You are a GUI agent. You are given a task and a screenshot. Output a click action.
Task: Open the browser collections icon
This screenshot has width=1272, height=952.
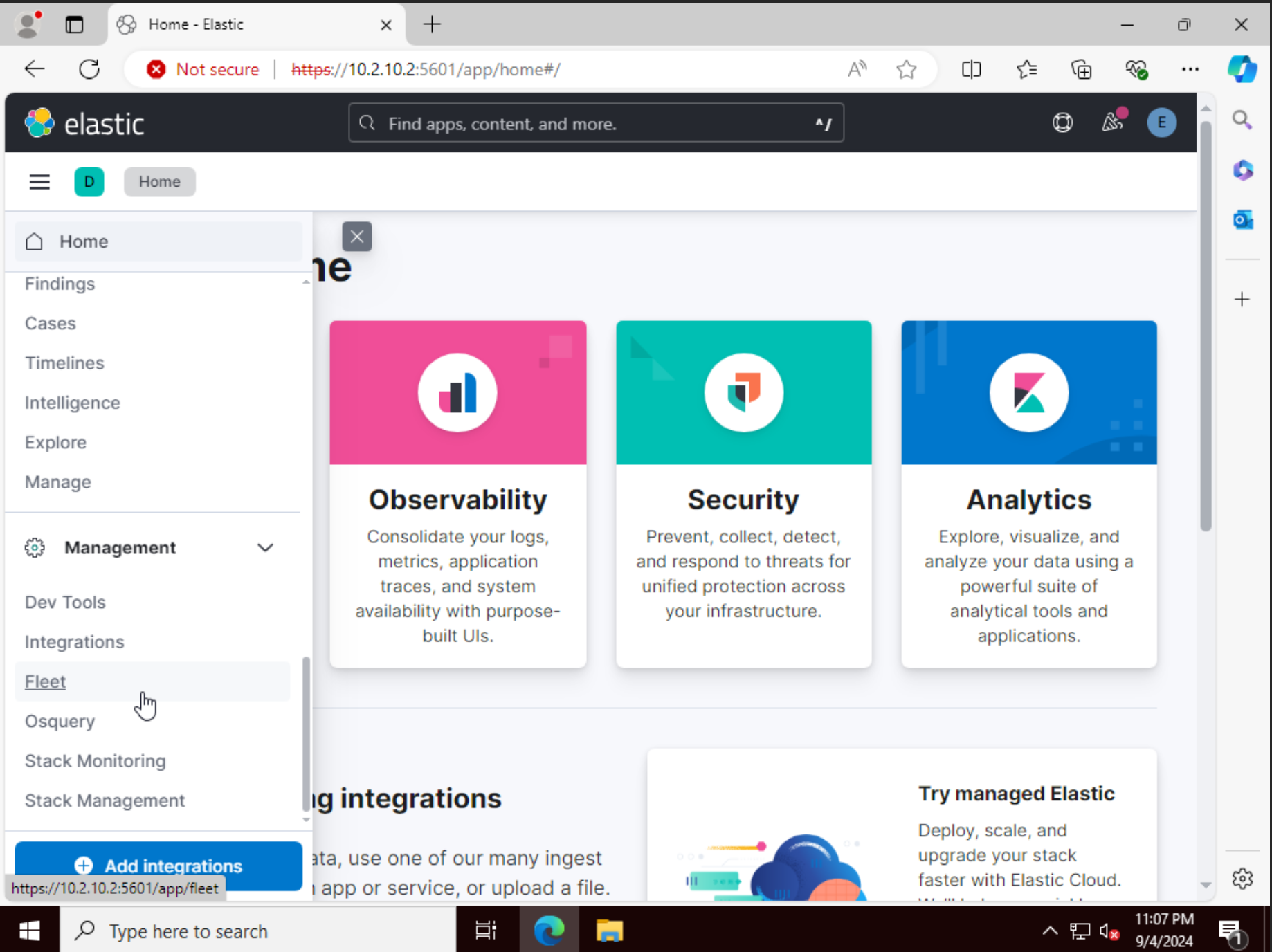[1081, 69]
